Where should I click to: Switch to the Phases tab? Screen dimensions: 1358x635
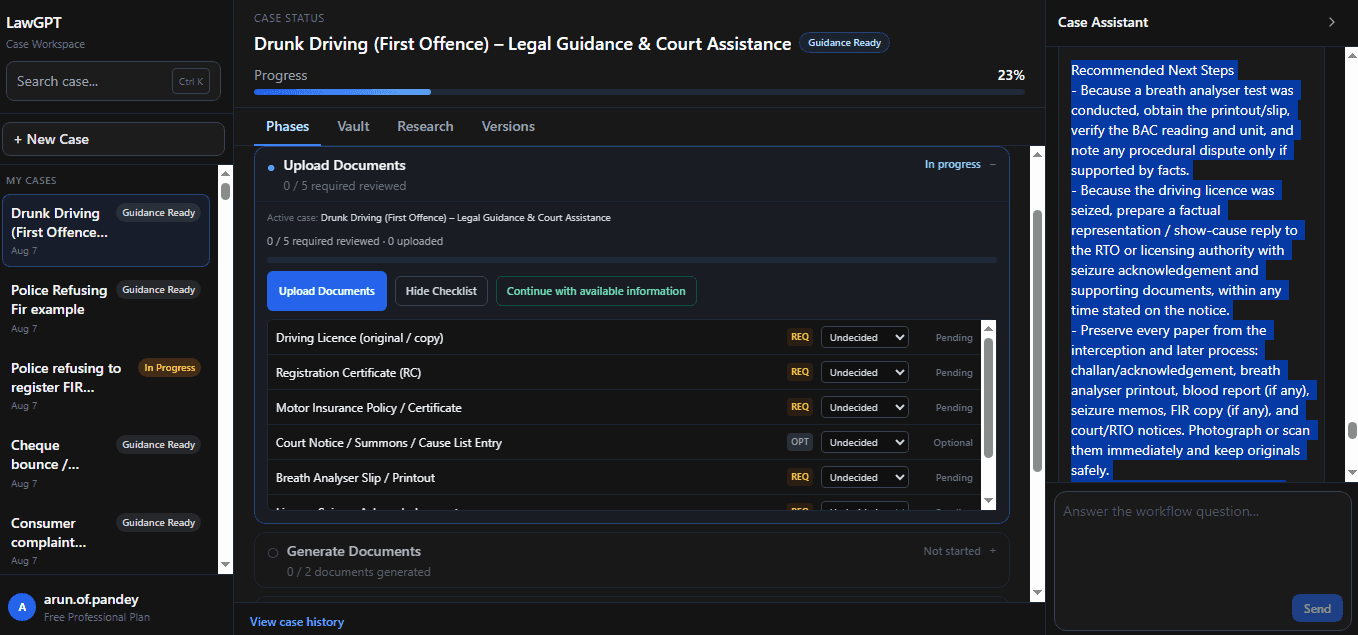(x=288, y=126)
